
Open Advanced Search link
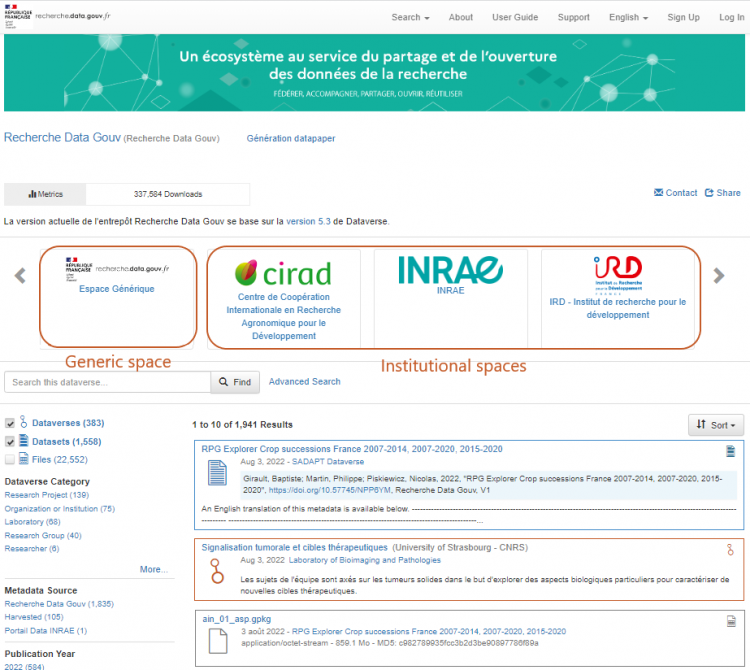[304, 382]
